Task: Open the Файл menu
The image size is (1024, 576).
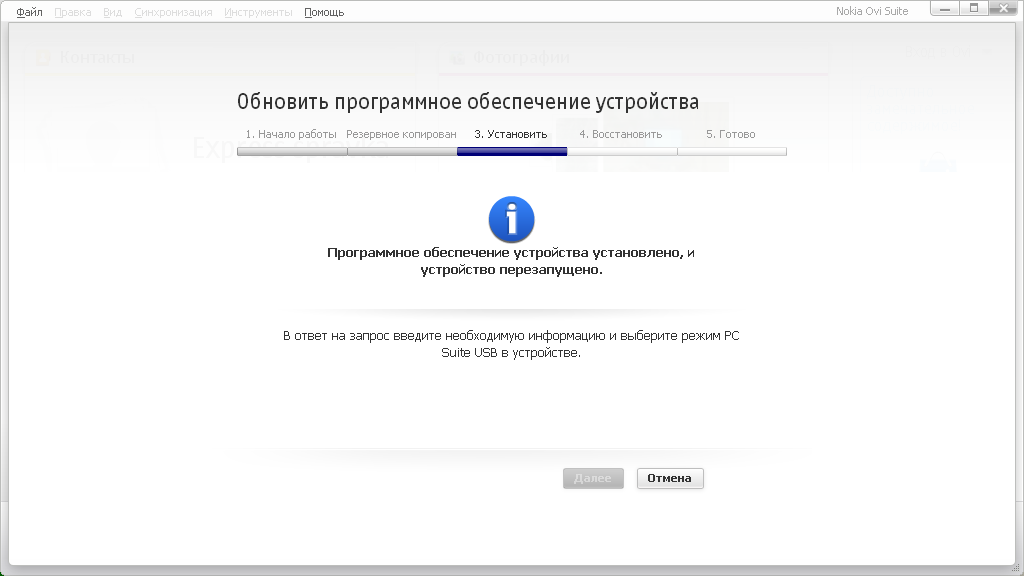Action: 29,12
